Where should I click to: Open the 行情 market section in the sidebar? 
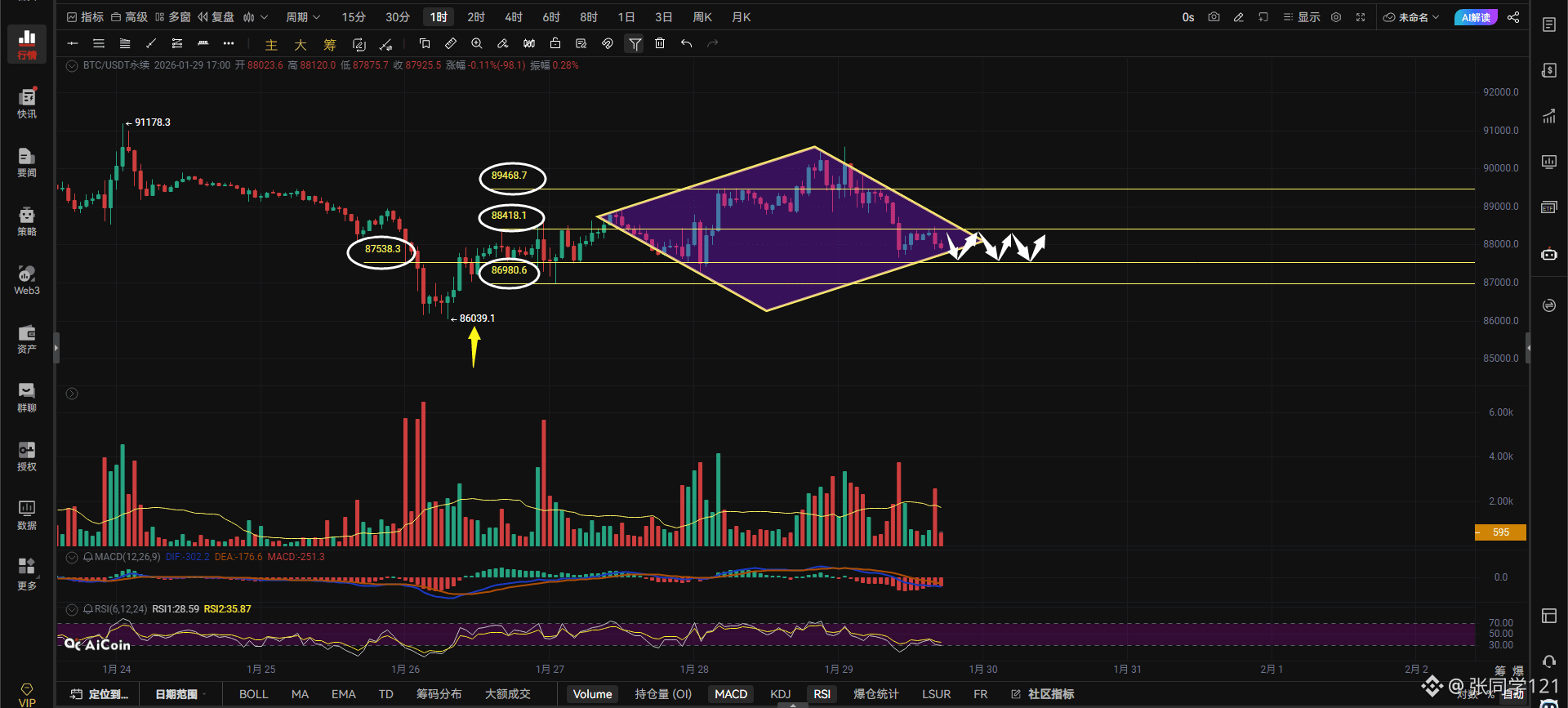click(x=27, y=44)
